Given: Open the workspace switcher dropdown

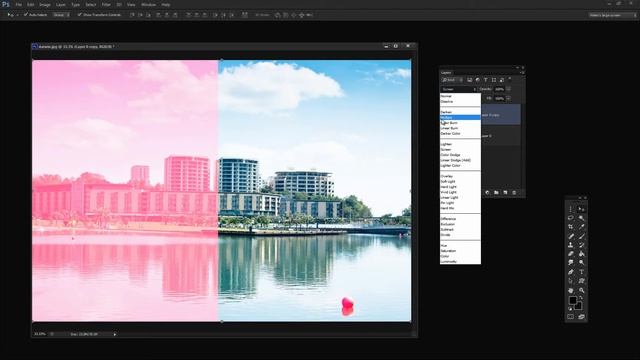Looking at the screenshot, I should tap(613, 15).
